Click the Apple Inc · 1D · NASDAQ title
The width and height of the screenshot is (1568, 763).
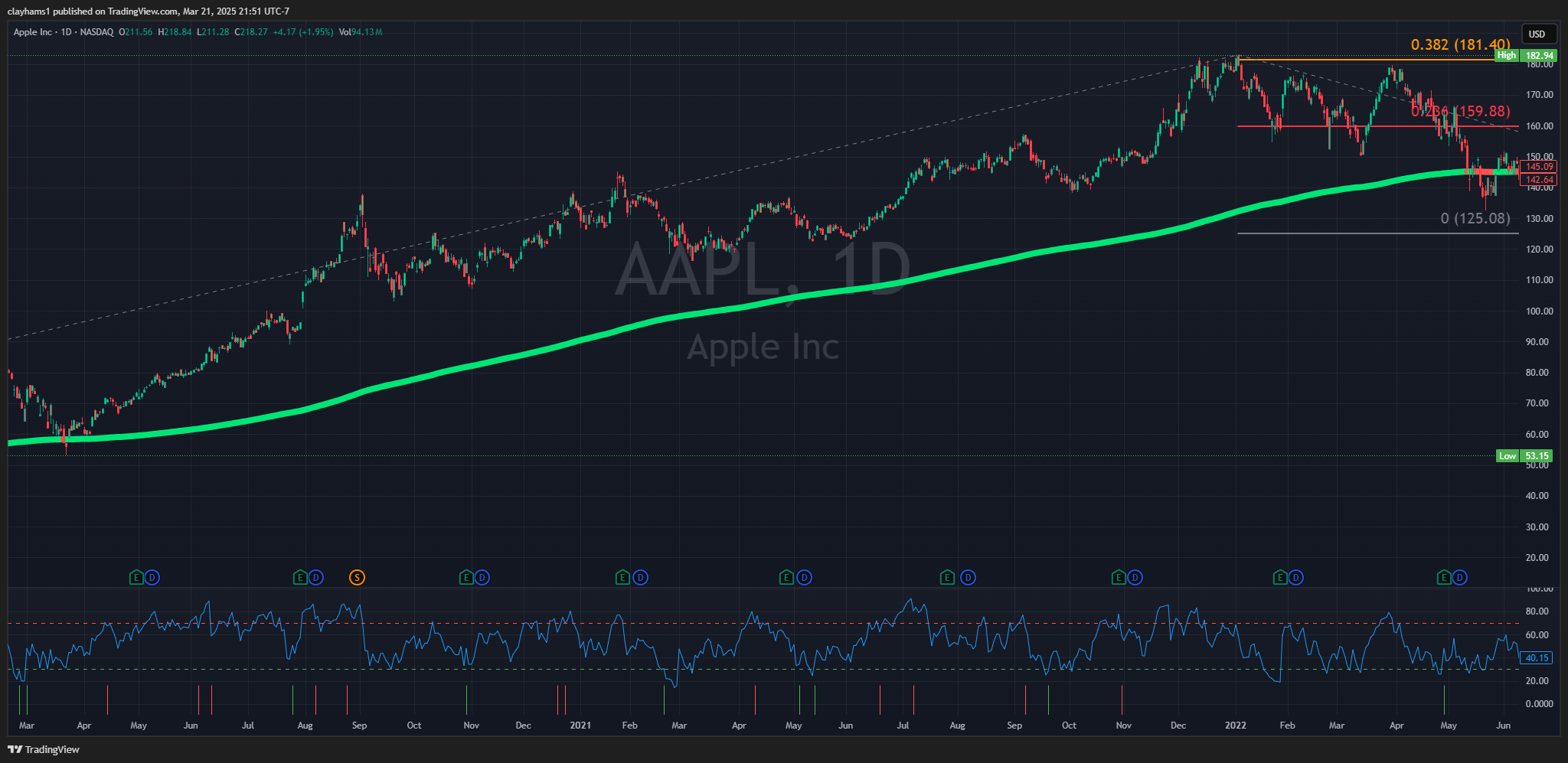click(x=64, y=32)
